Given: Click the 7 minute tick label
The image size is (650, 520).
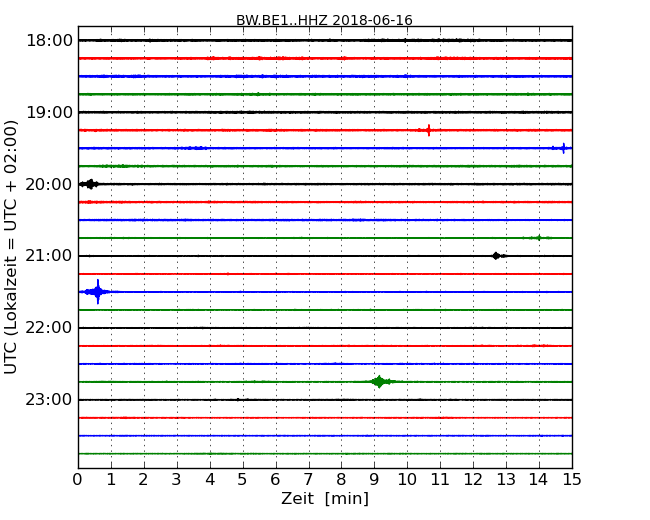Looking at the screenshot, I should click(308, 480).
